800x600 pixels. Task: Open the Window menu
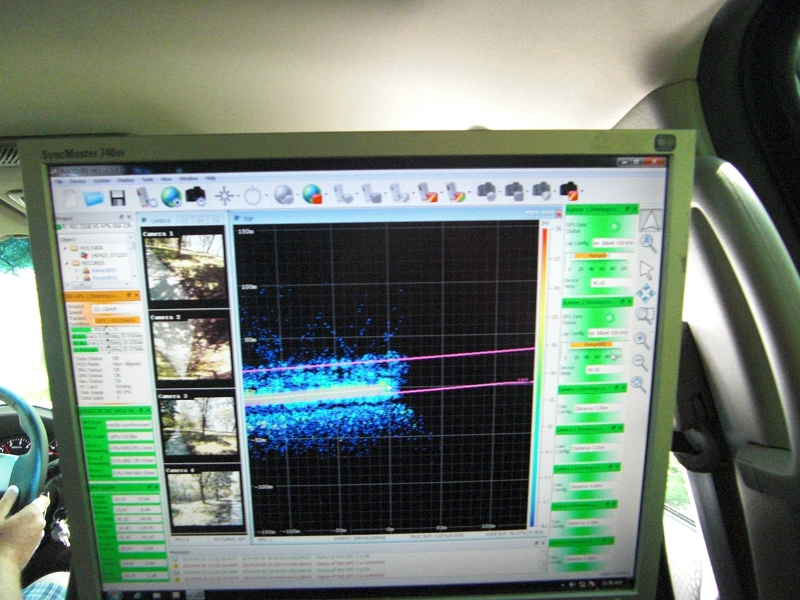[x=187, y=178]
